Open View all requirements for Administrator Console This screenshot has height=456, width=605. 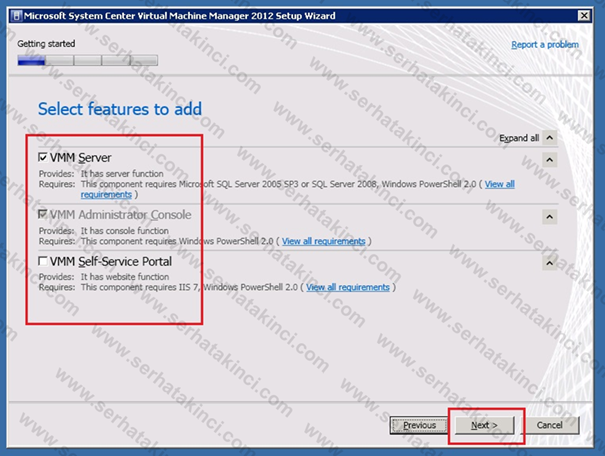323,241
